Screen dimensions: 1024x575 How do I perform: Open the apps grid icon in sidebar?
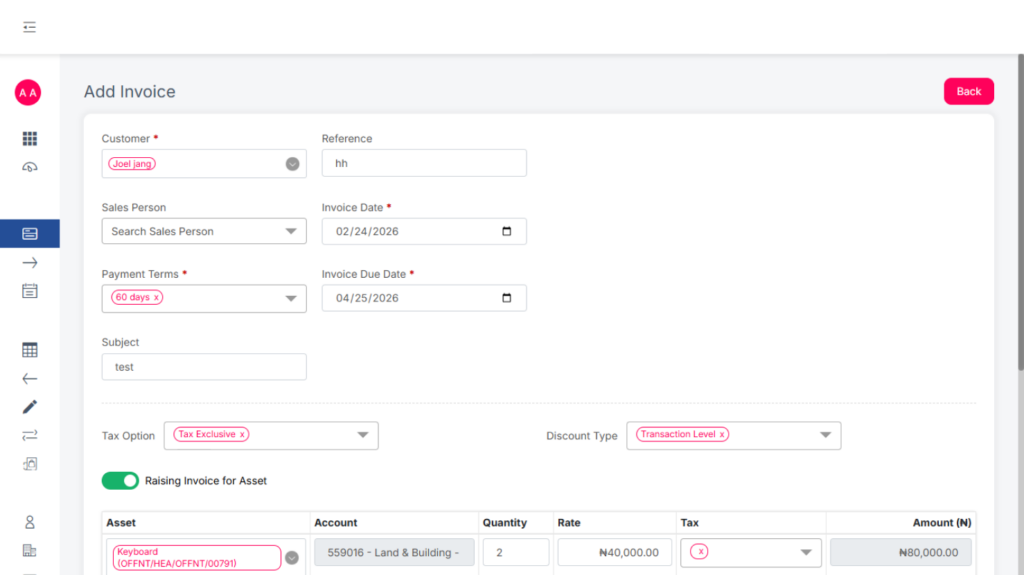pyautogui.click(x=29, y=139)
